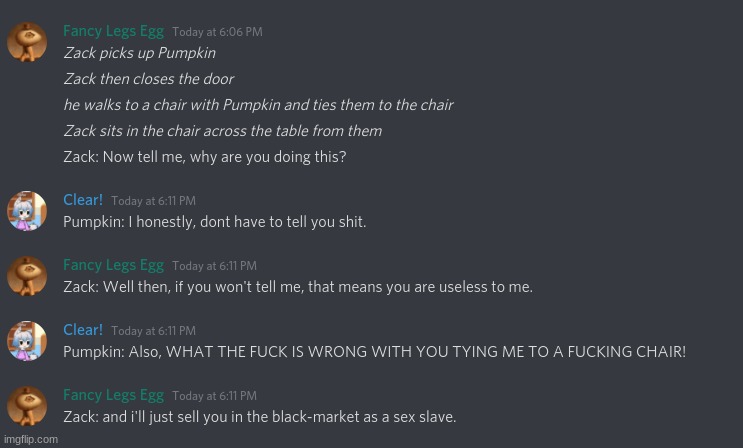Open Fancy Legs Egg avatar at 6:06 PM
743x448 pixels.
tap(27, 42)
